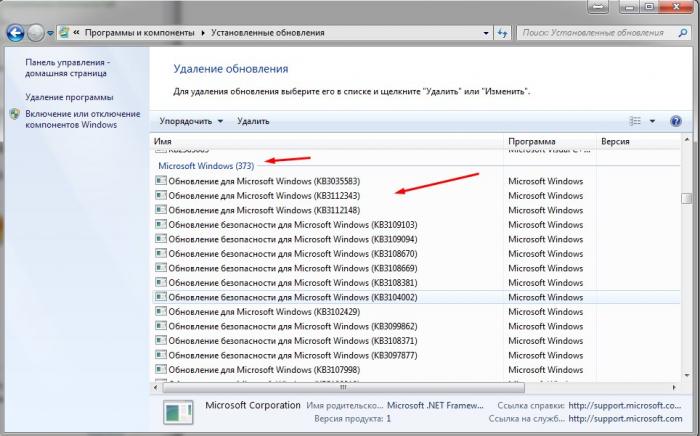Expand the view options dropdown arrow
The image size is (700, 436).
(652, 121)
